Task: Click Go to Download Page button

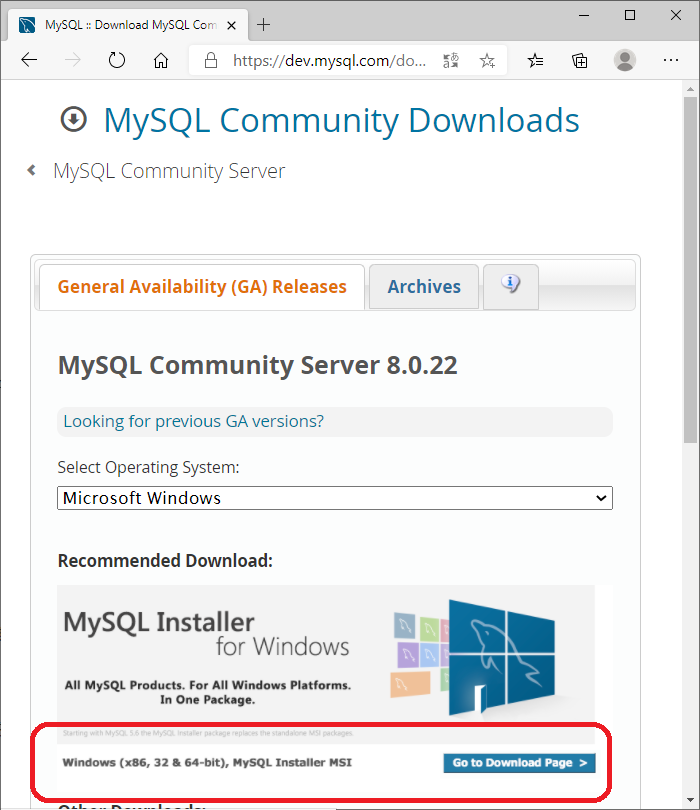Action: 519,763
